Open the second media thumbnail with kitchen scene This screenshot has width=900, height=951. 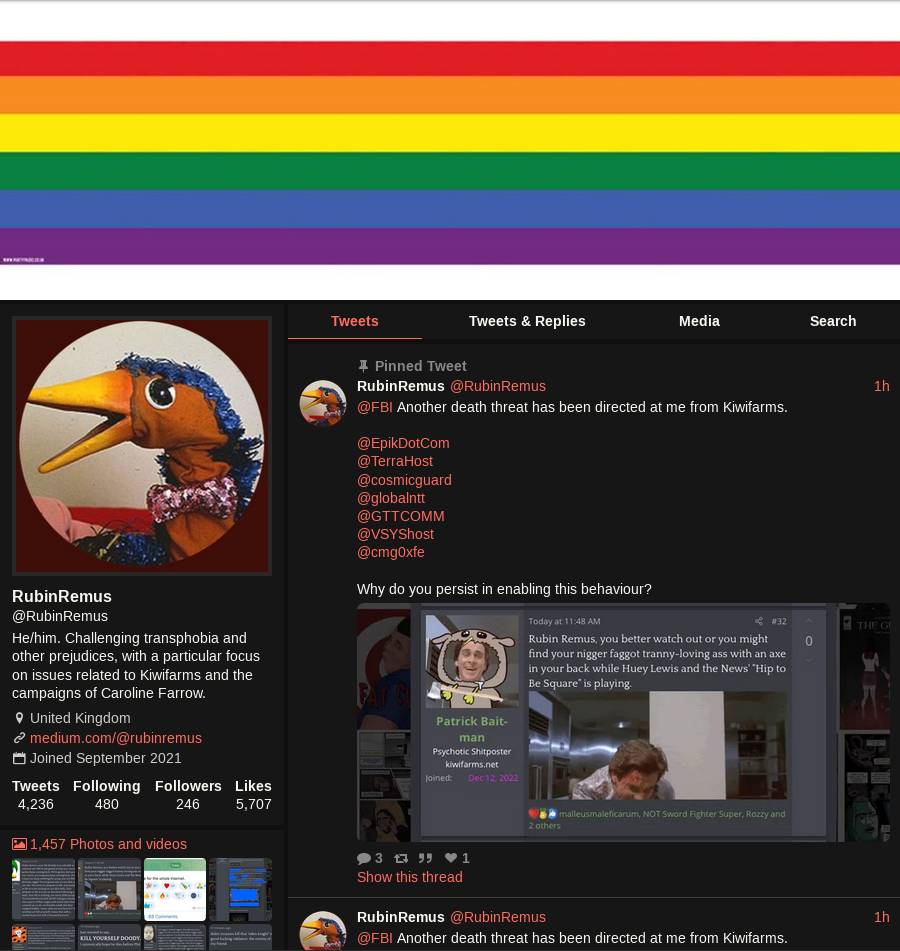click(x=109, y=889)
